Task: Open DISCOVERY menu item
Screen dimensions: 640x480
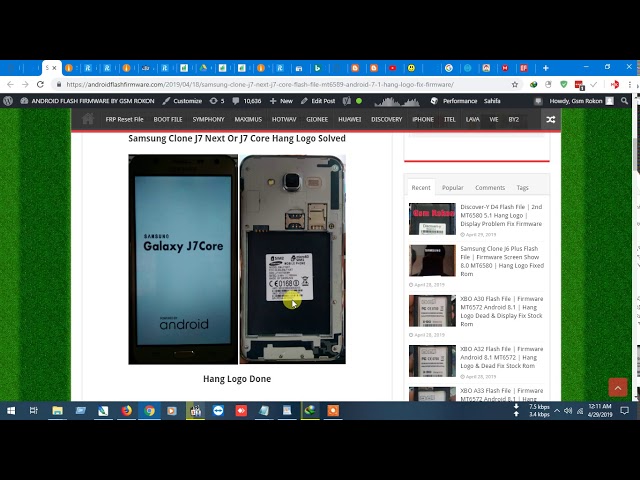Action: point(387,119)
